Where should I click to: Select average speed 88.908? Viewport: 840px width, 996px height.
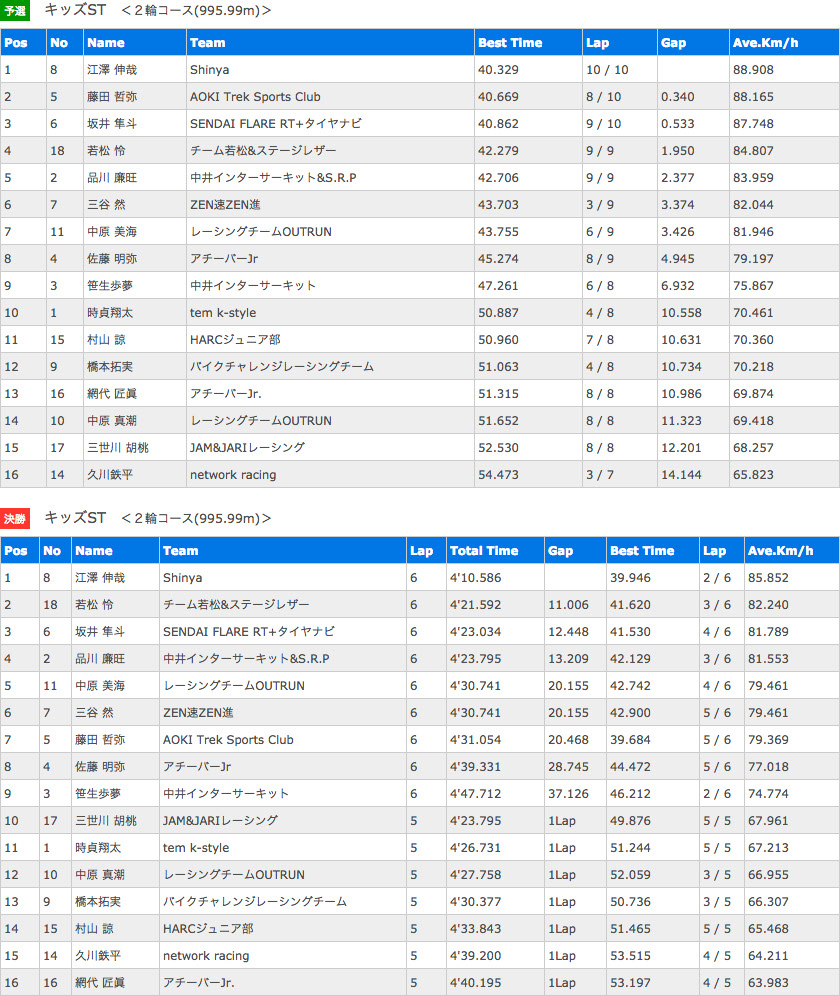tap(753, 70)
